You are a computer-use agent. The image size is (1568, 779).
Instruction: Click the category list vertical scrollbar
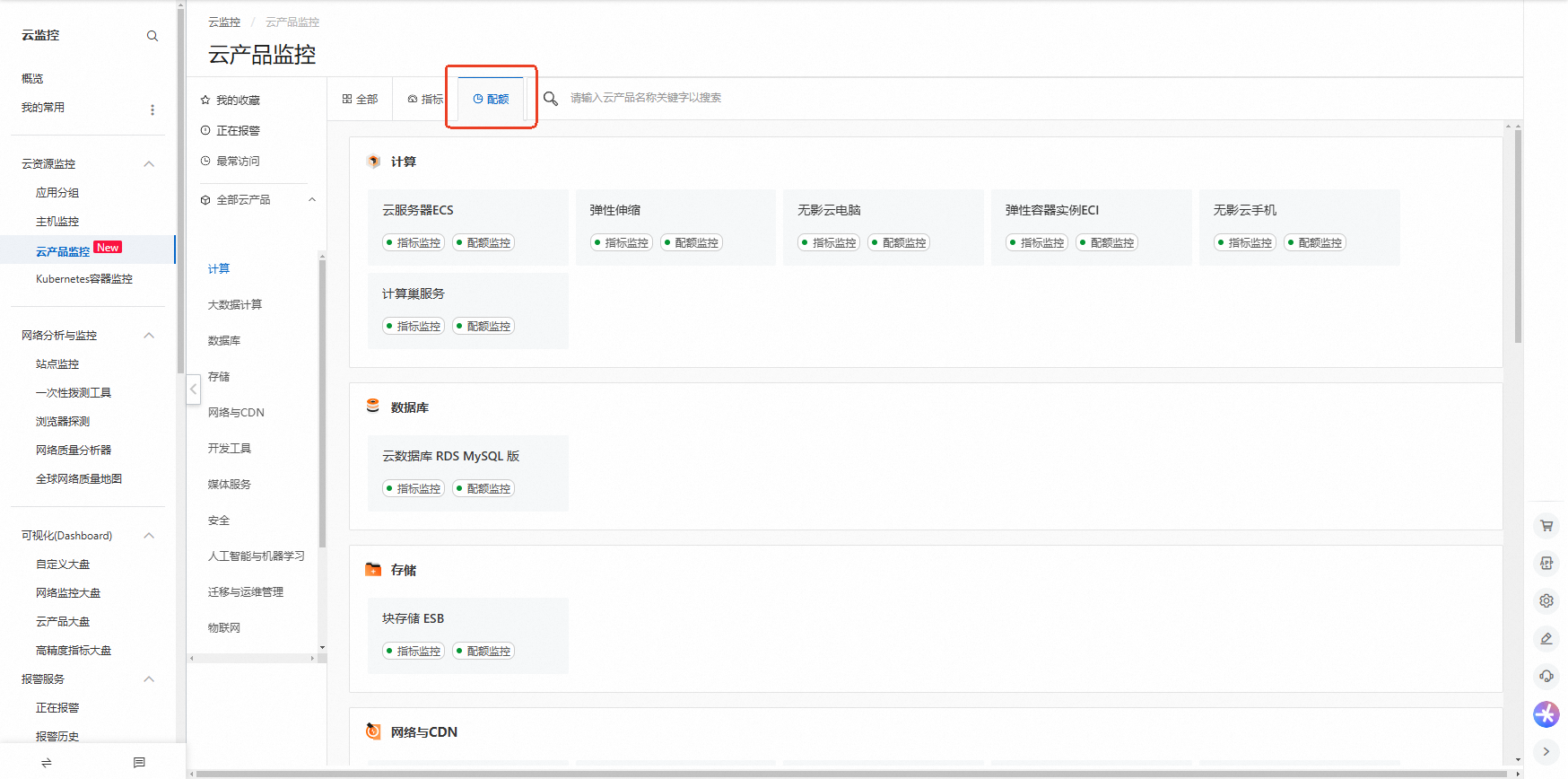pyautogui.click(x=322, y=404)
